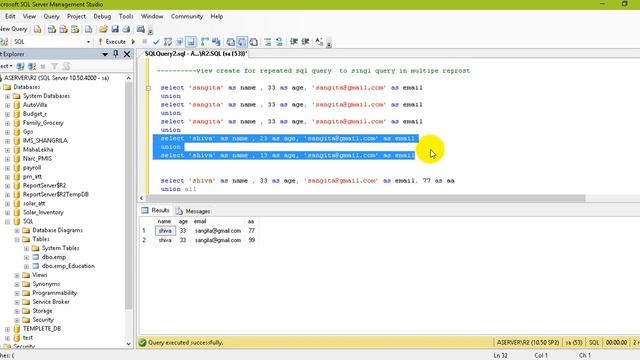Image resolution: width=640 pixels, height=360 pixels.
Task: Click the 'shiva' cell in row 1
Action: (x=165, y=231)
